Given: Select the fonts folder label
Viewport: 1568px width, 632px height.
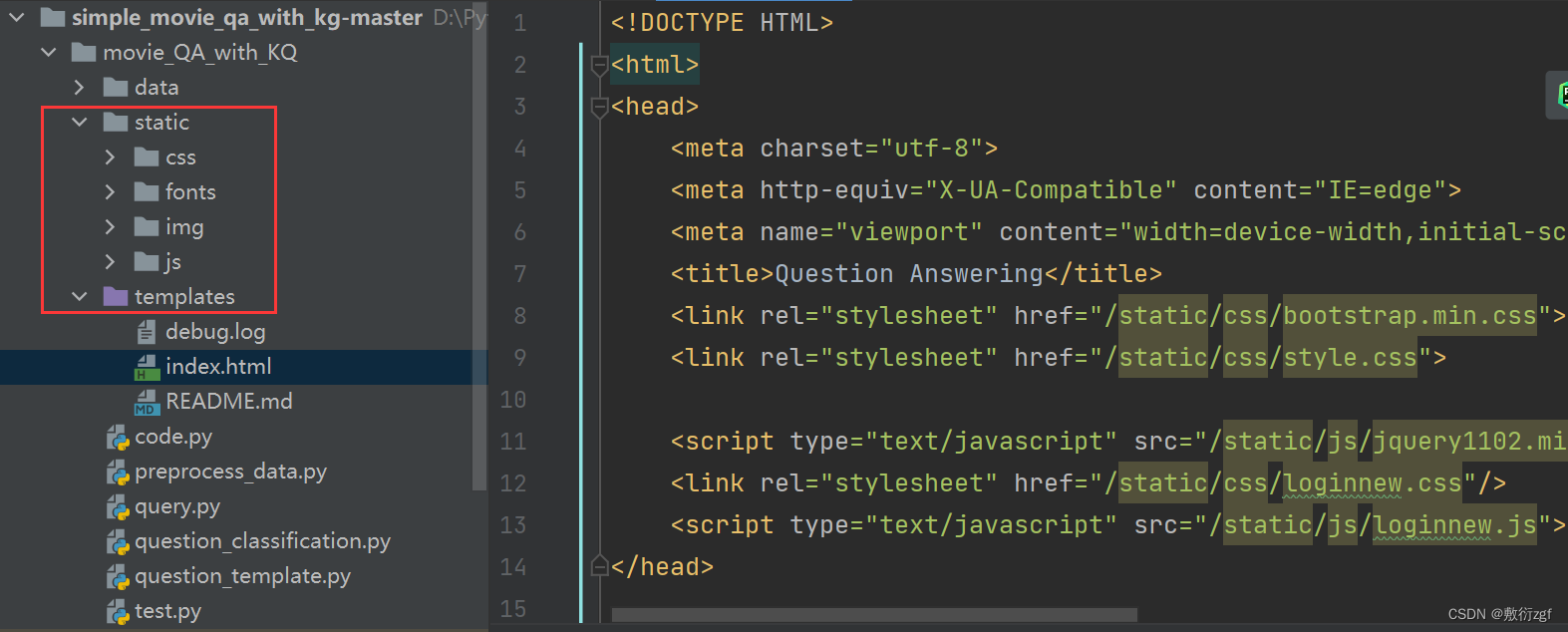Looking at the screenshot, I should (190, 191).
